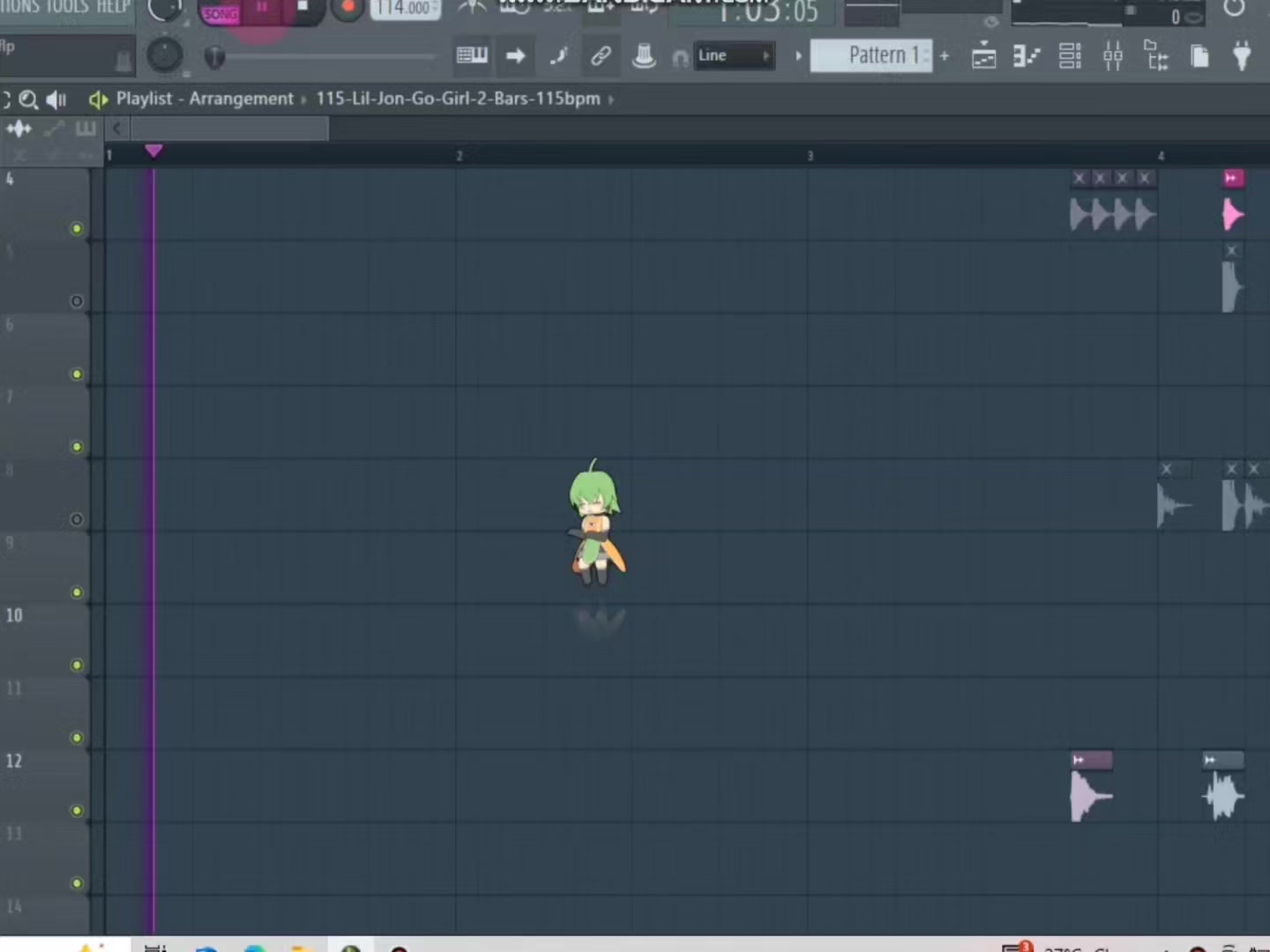
Task: Mute track 12 with its green dot
Action: tap(77, 811)
